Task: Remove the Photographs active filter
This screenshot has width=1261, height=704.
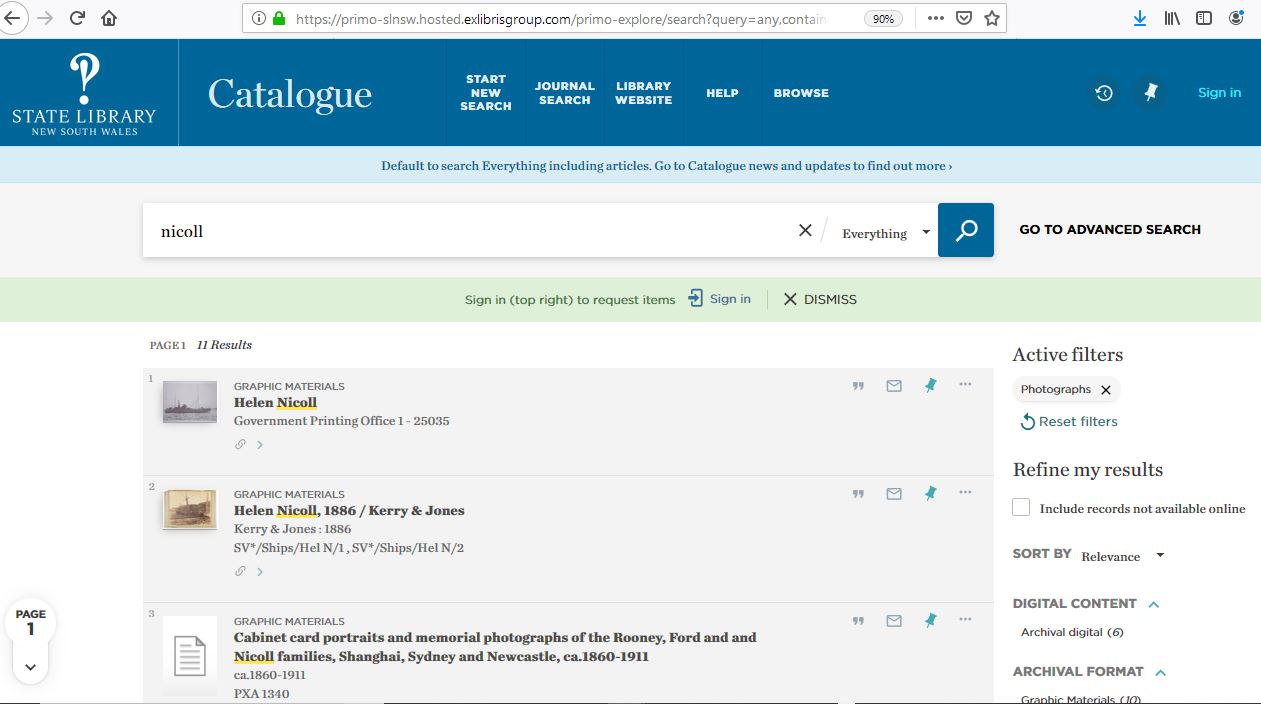Action: (1105, 390)
